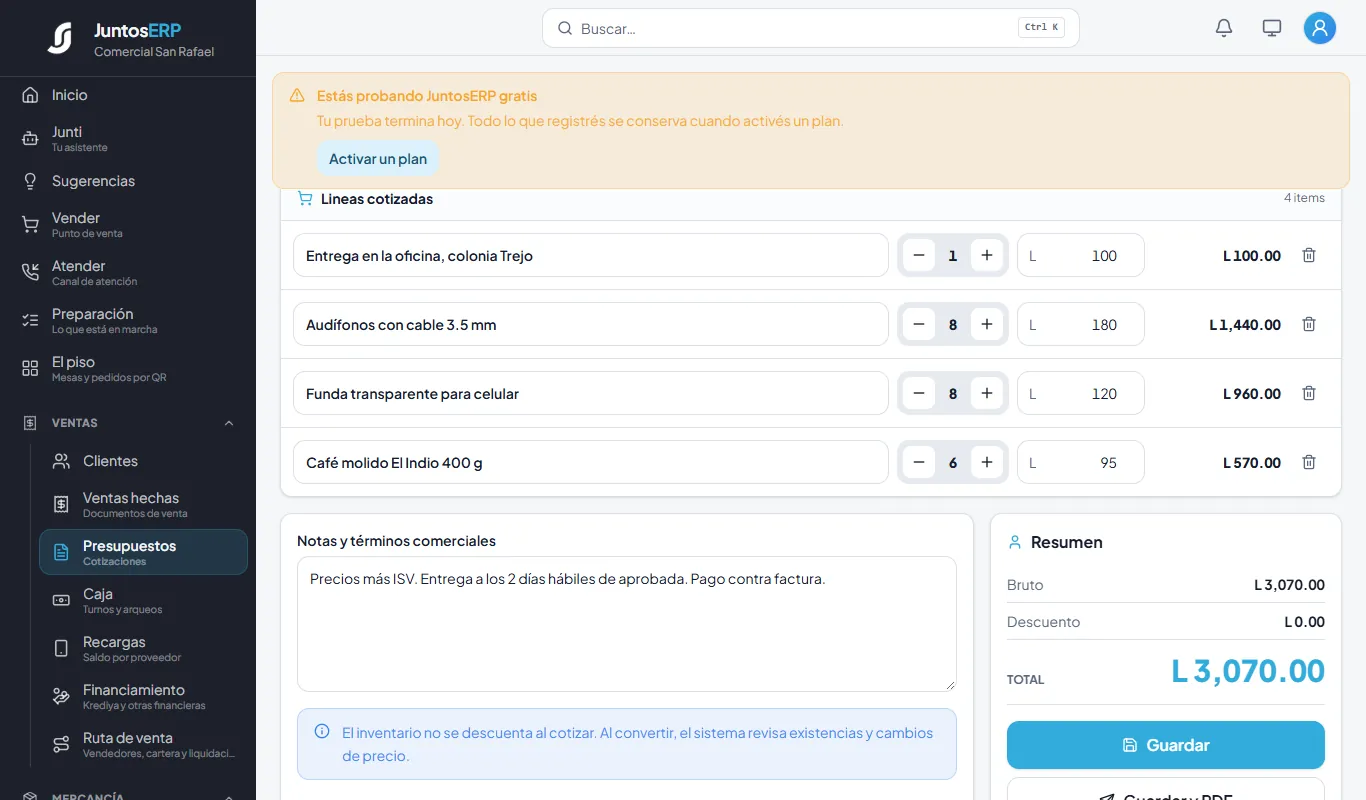Screen dimensions: 1366x800
Task: Open Junti assistant
Action: pyautogui.click(x=128, y=138)
